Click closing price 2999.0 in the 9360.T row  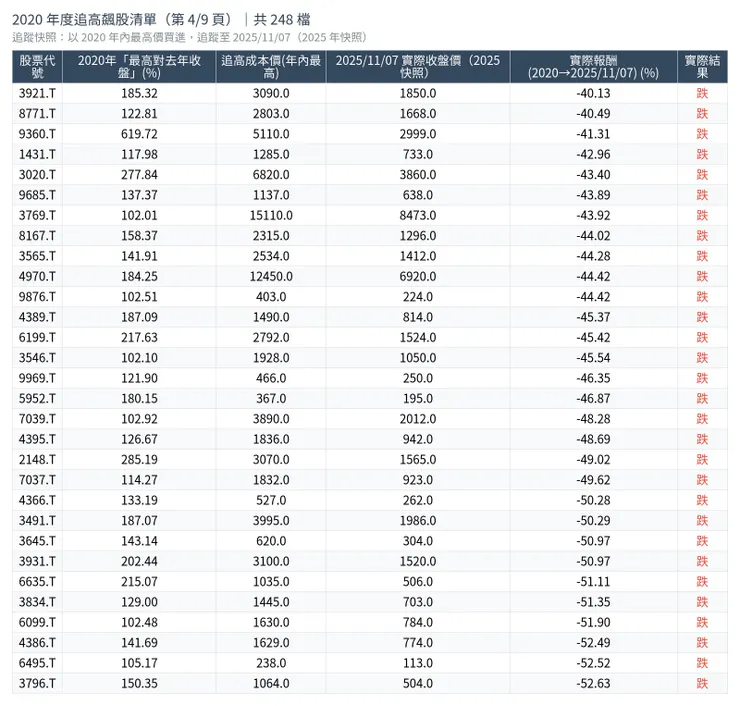(418, 134)
